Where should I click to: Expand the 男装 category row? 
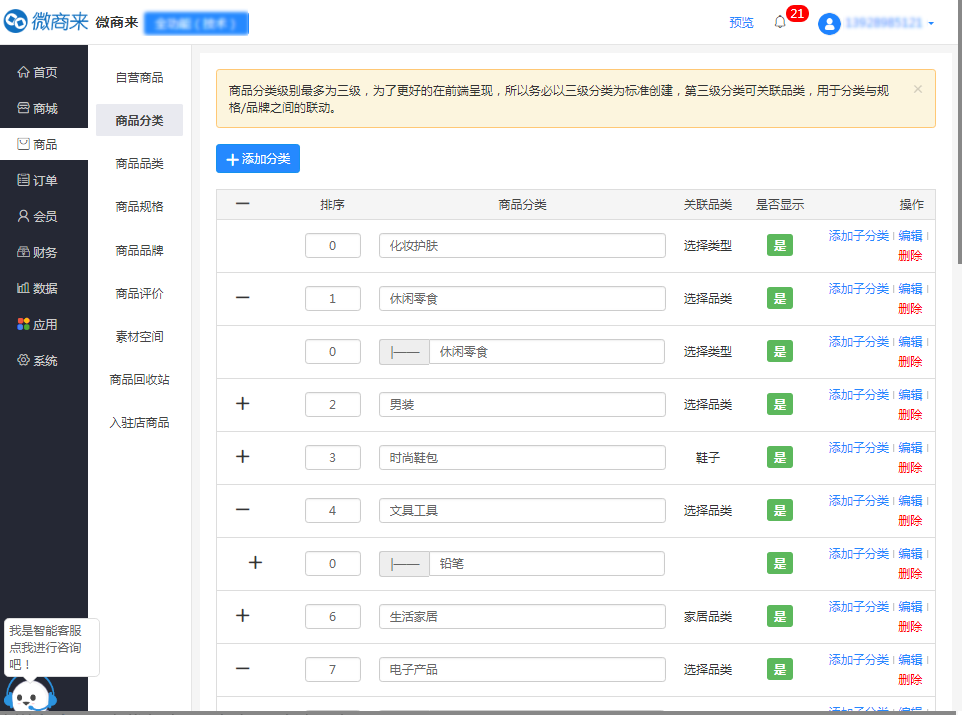[x=242, y=404]
